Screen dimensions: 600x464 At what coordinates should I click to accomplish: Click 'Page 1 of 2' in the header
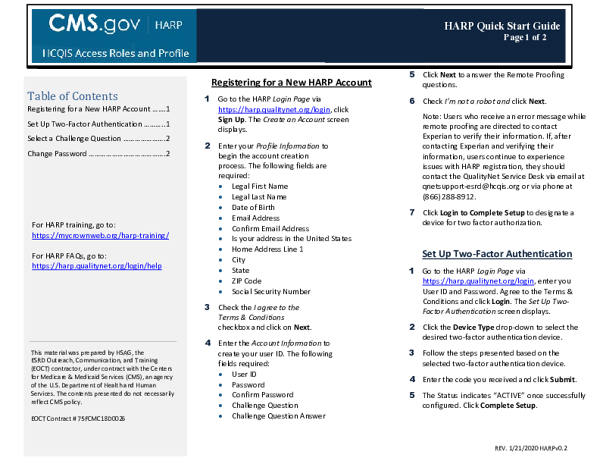tap(525, 37)
